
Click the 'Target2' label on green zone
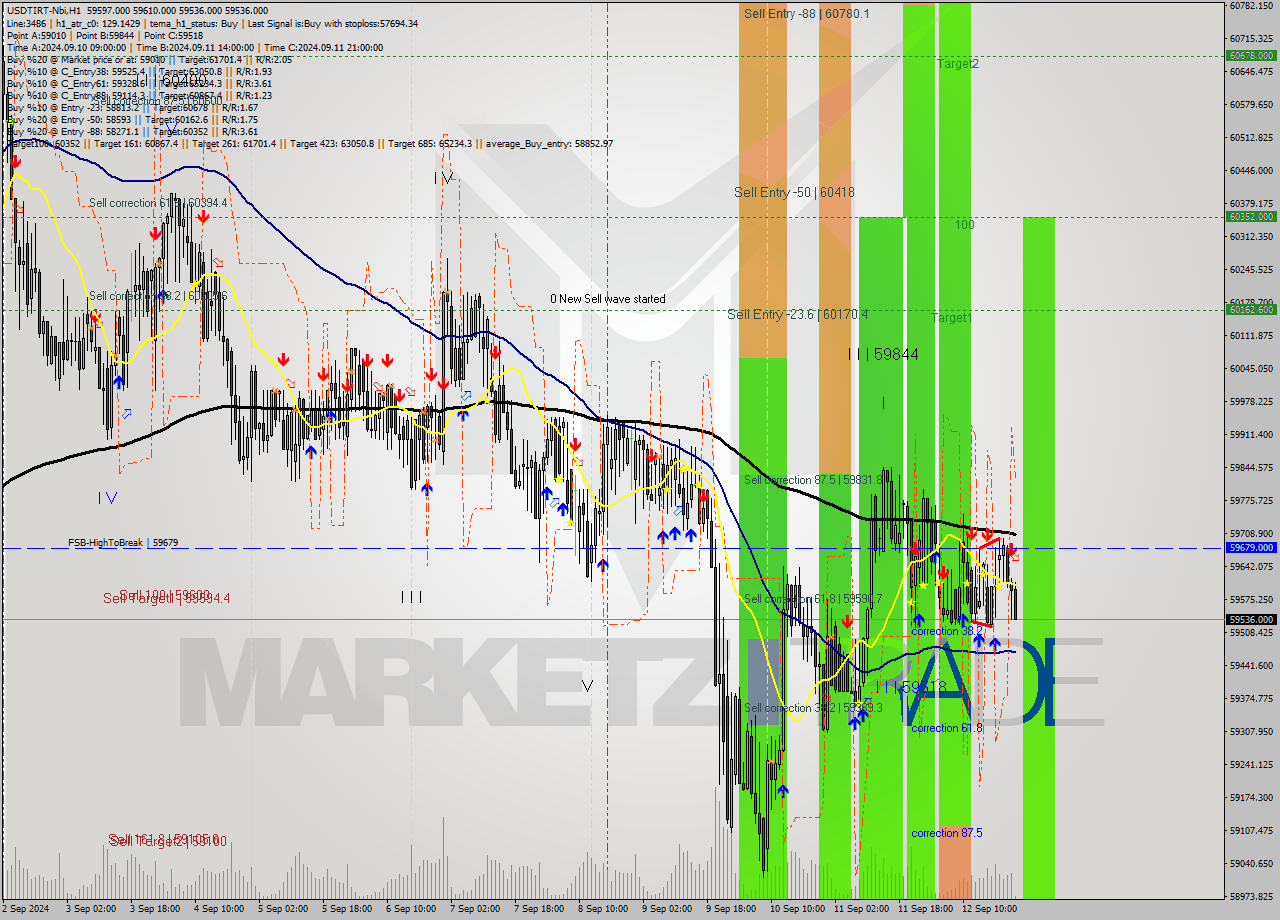tap(958, 63)
